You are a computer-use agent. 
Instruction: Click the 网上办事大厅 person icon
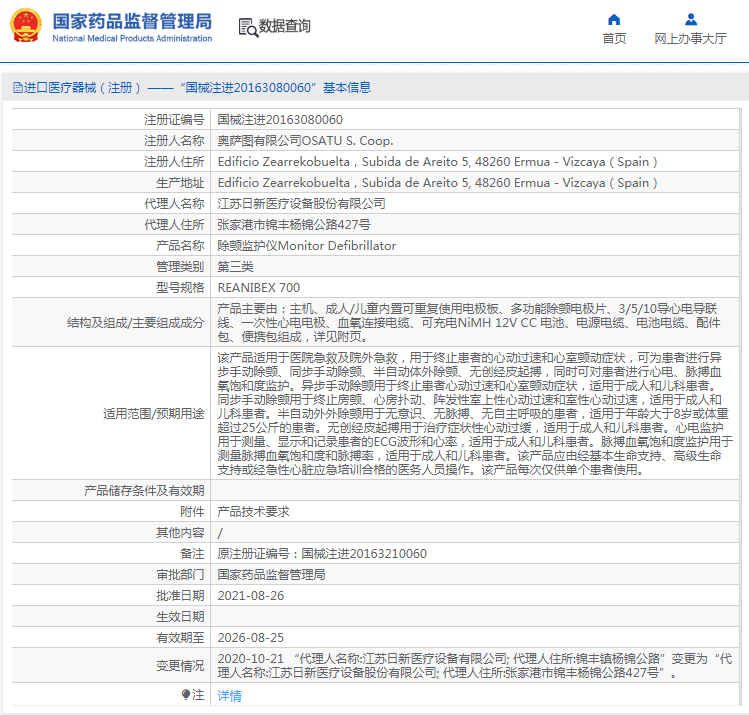[x=690, y=19]
